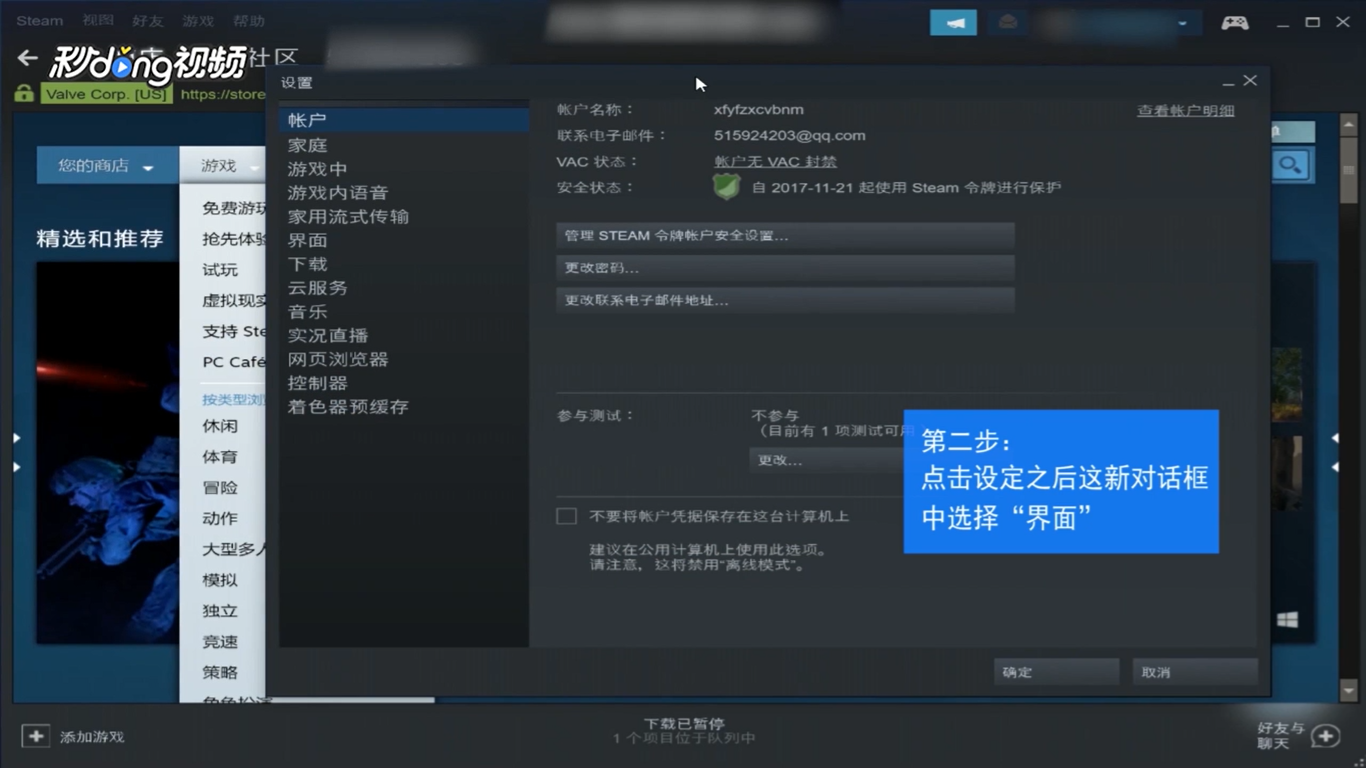This screenshot has width=1366, height=768.
Task: Open the account name dropdown in the titlebar
Action: pos(1183,22)
